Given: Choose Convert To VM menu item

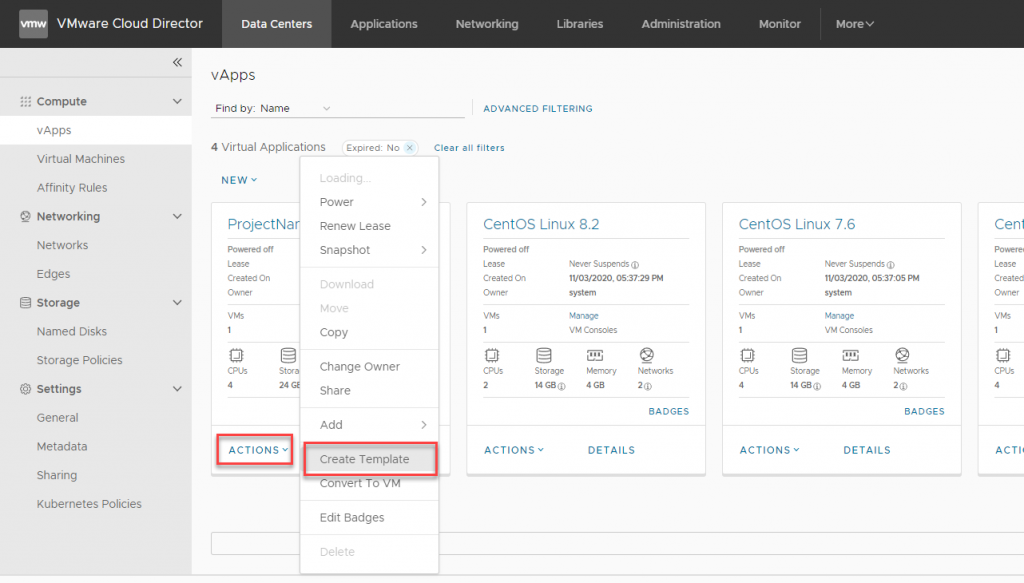Looking at the screenshot, I should (369, 484).
